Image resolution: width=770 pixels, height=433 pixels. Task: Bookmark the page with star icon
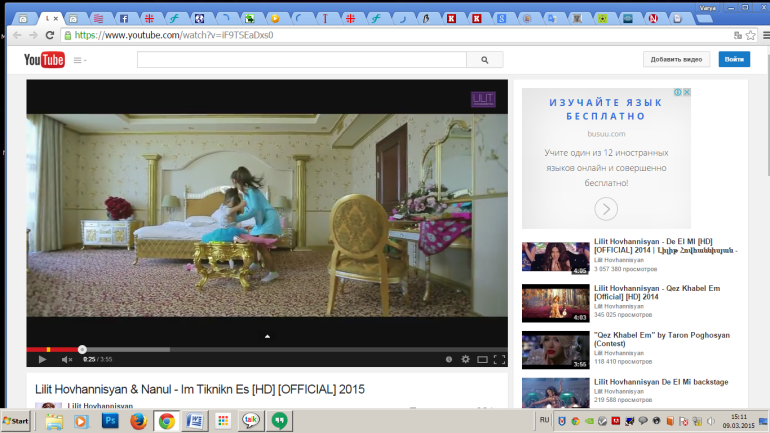click(x=750, y=35)
